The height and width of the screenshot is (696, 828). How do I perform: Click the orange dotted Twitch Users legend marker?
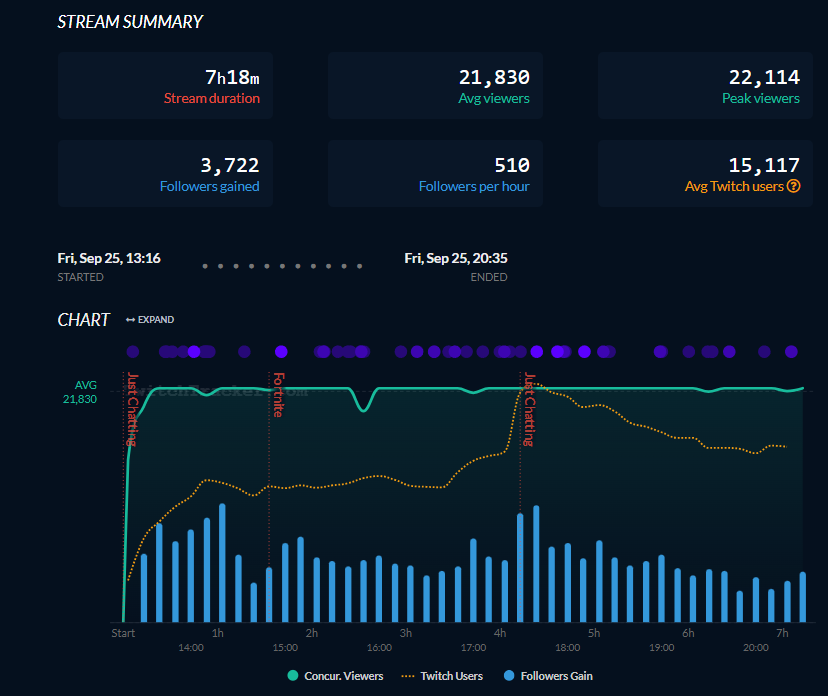point(408,676)
